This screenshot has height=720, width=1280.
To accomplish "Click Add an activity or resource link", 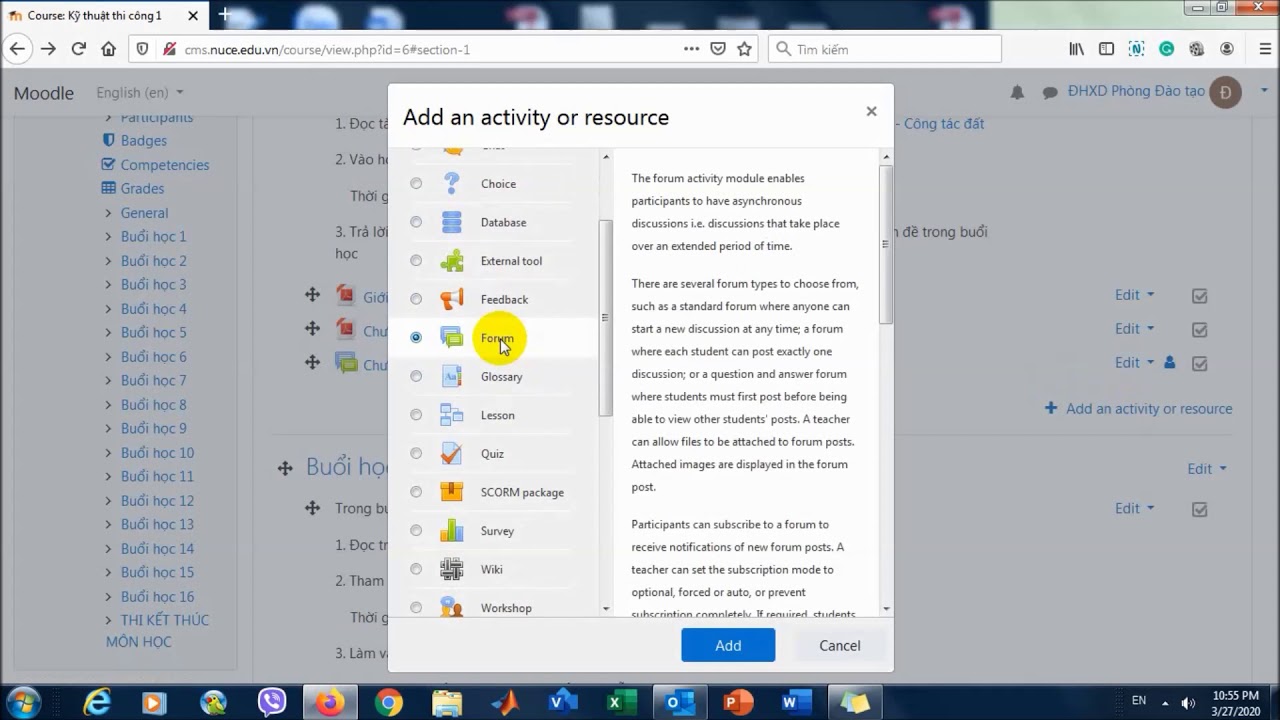I will click(x=1139, y=409).
